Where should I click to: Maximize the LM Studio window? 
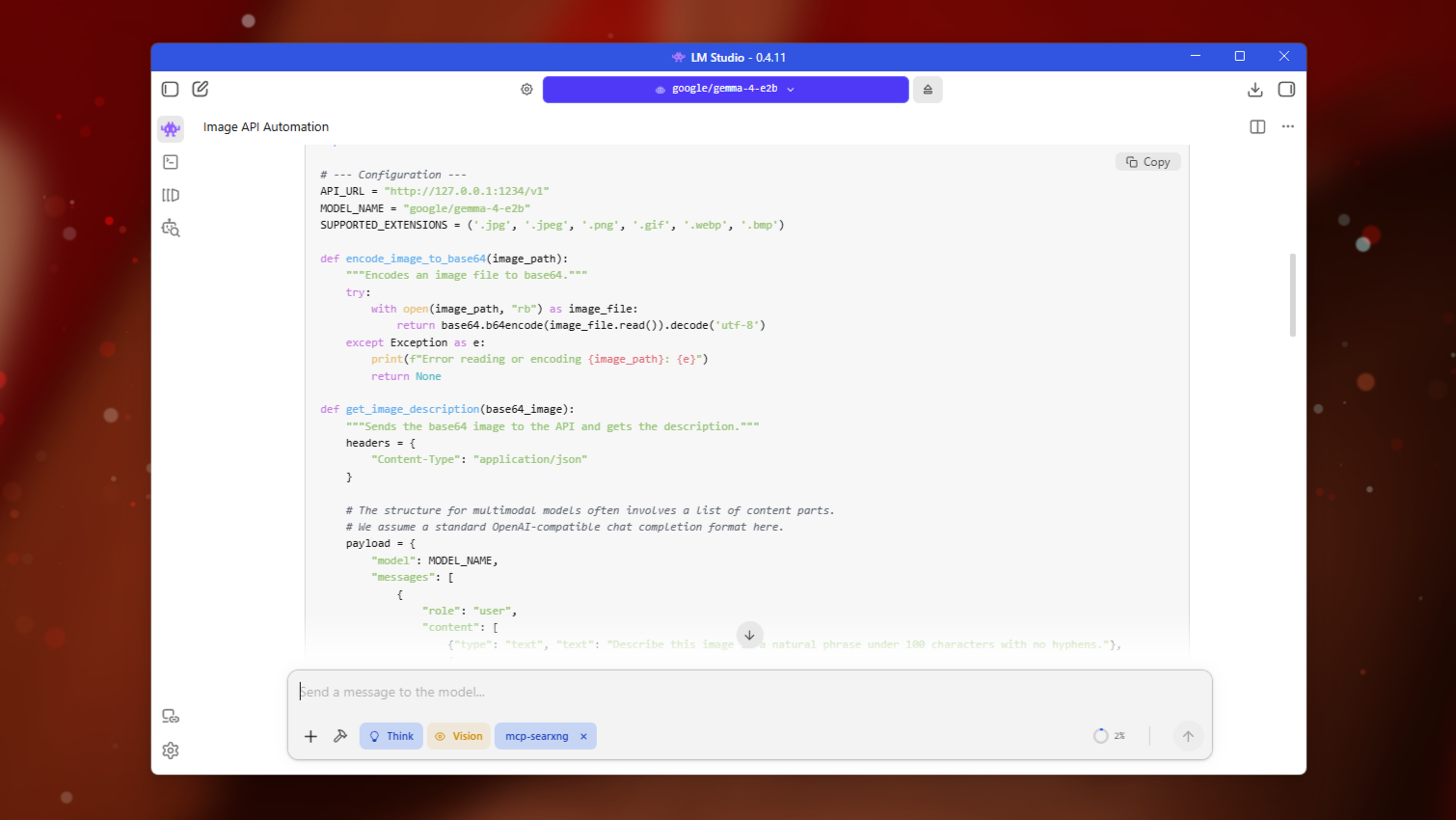(1240, 57)
